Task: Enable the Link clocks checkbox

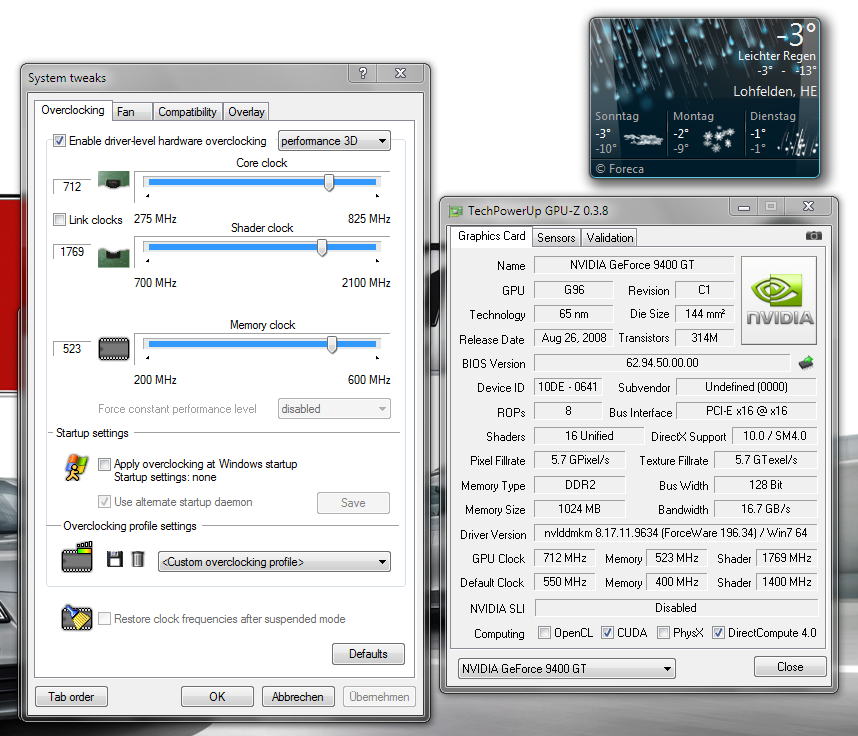Action: click(59, 219)
